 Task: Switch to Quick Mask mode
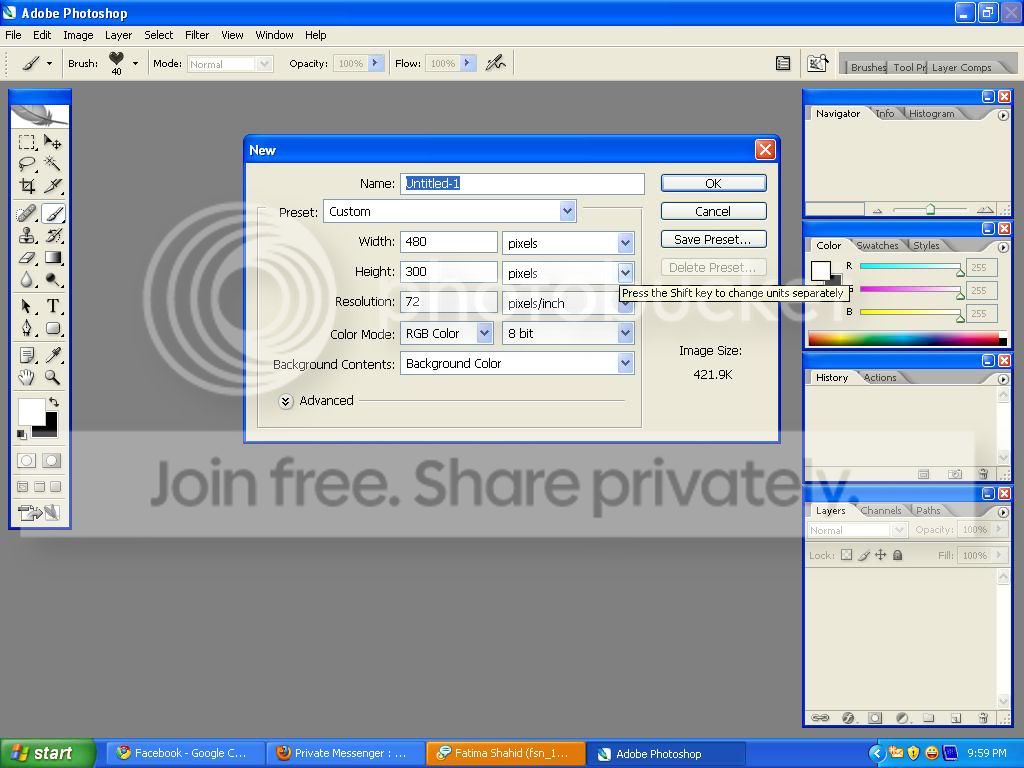tap(51, 460)
